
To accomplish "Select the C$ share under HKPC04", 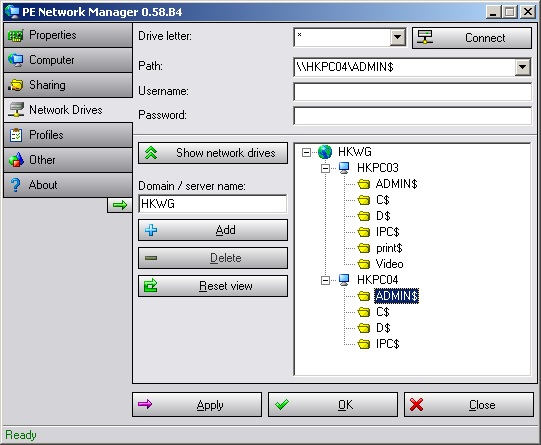I will click(x=383, y=312).
